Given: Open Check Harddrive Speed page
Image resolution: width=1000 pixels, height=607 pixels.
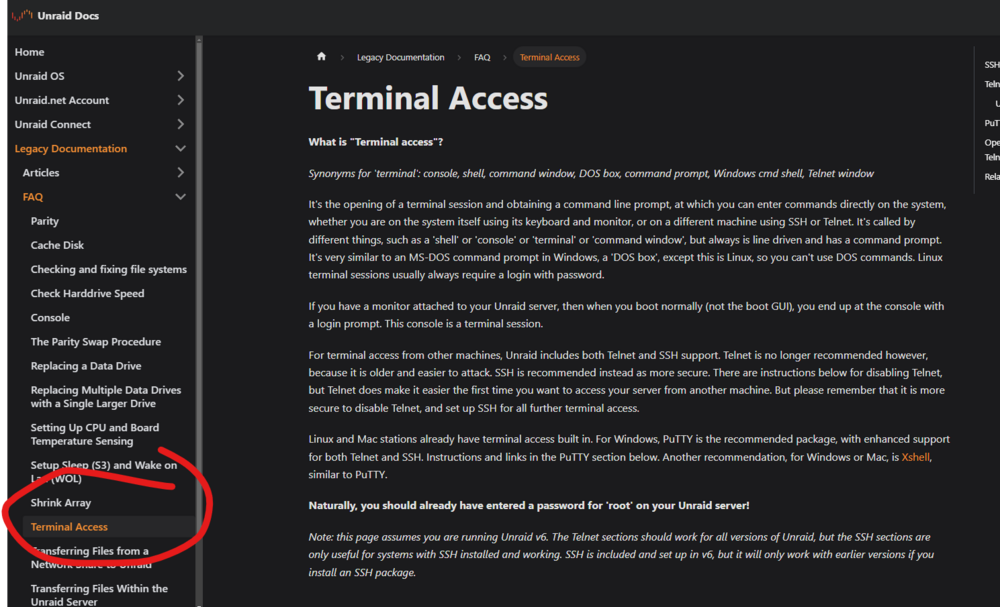Looking at the screenshot, I should (87, 293).
